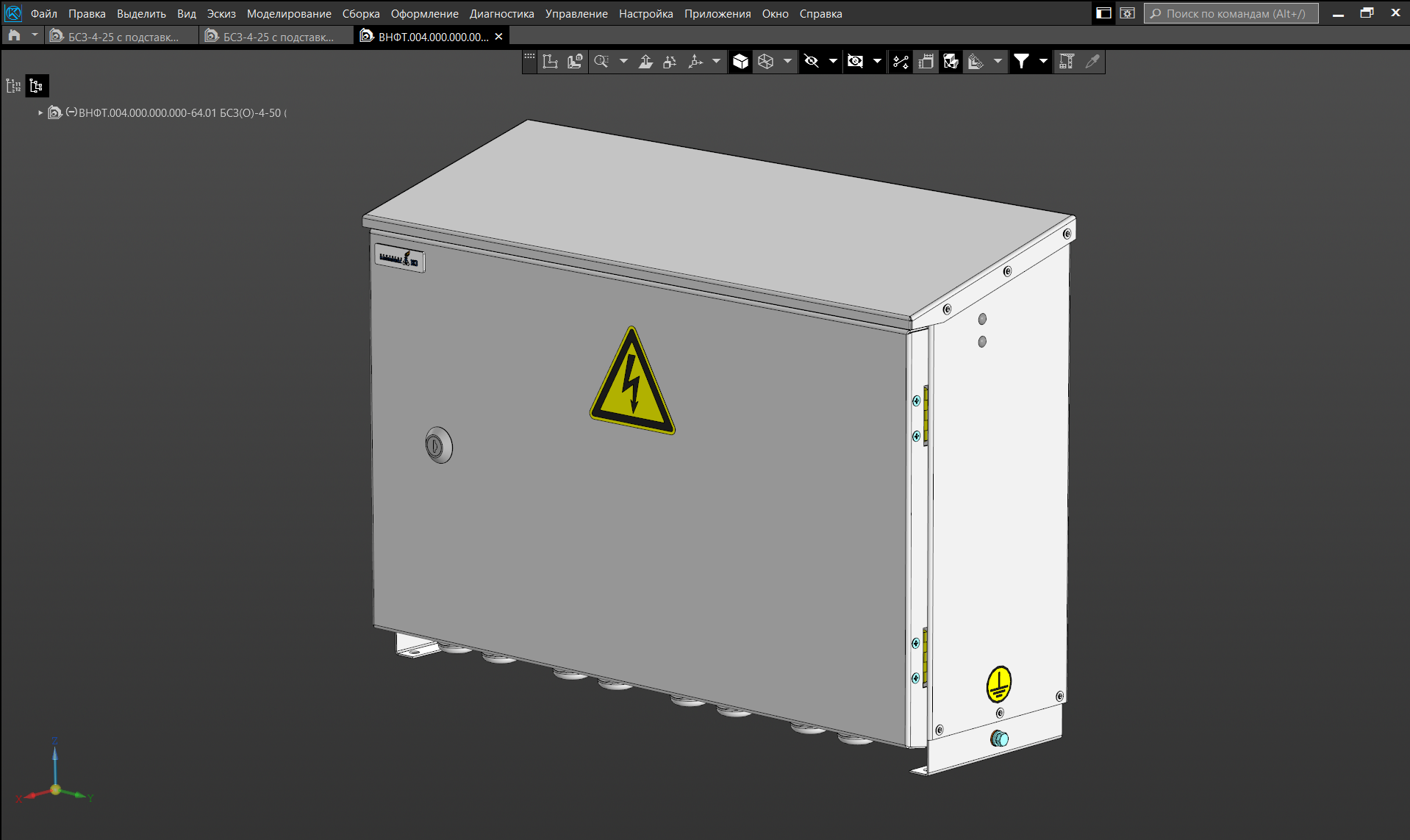
Task: Open the display mode dropdown after wireframe cube
Action: tap(787, 62)
